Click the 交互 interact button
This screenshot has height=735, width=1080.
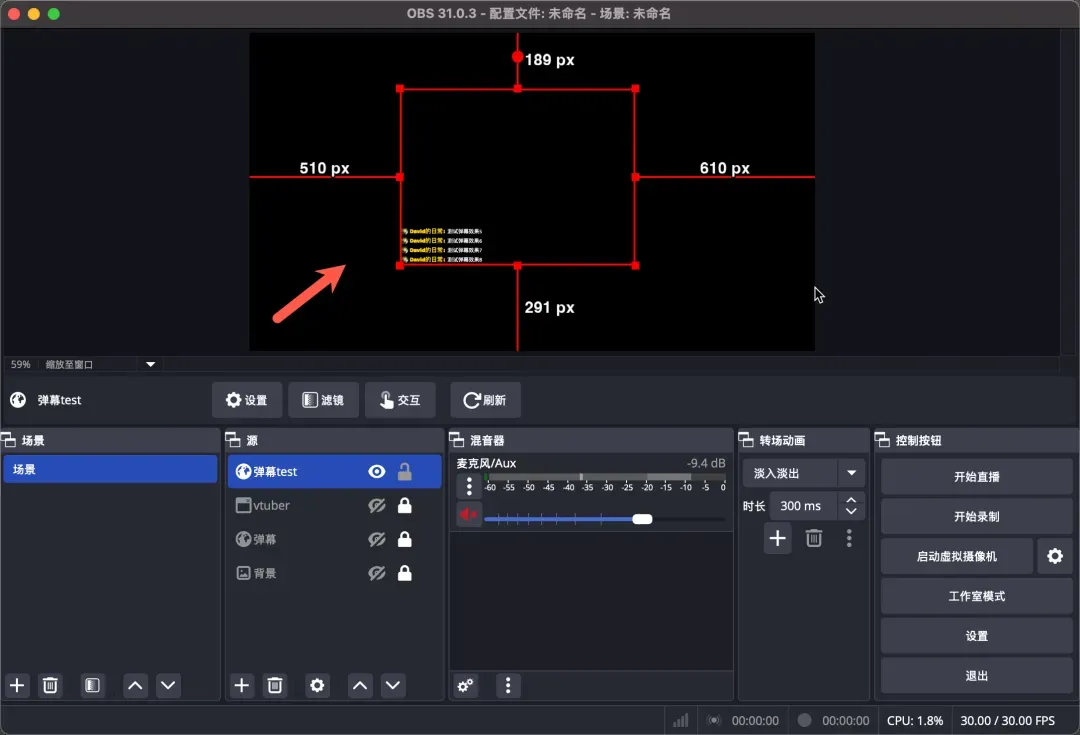[400, 400]
